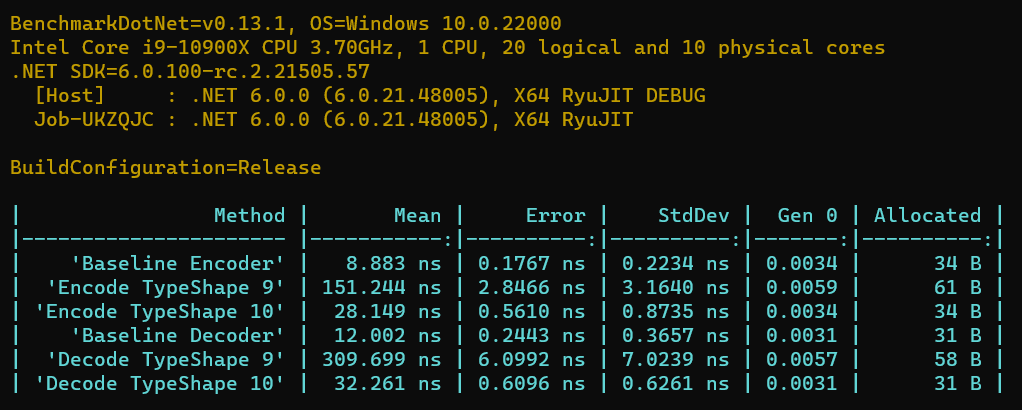
Task: Click the 'Gen 0' column header
Action: (808, 215)
